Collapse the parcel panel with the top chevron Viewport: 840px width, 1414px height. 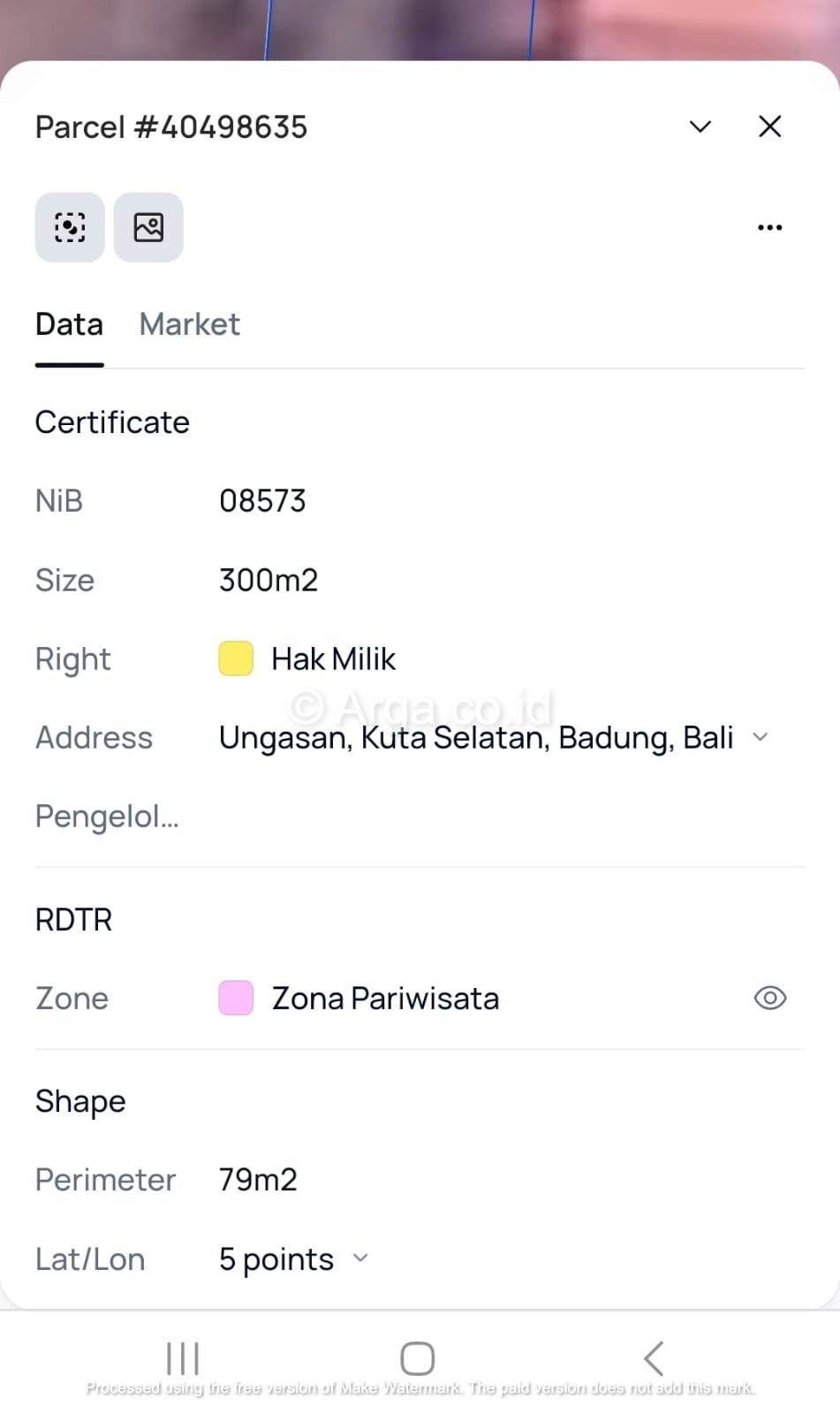point(700,126)
